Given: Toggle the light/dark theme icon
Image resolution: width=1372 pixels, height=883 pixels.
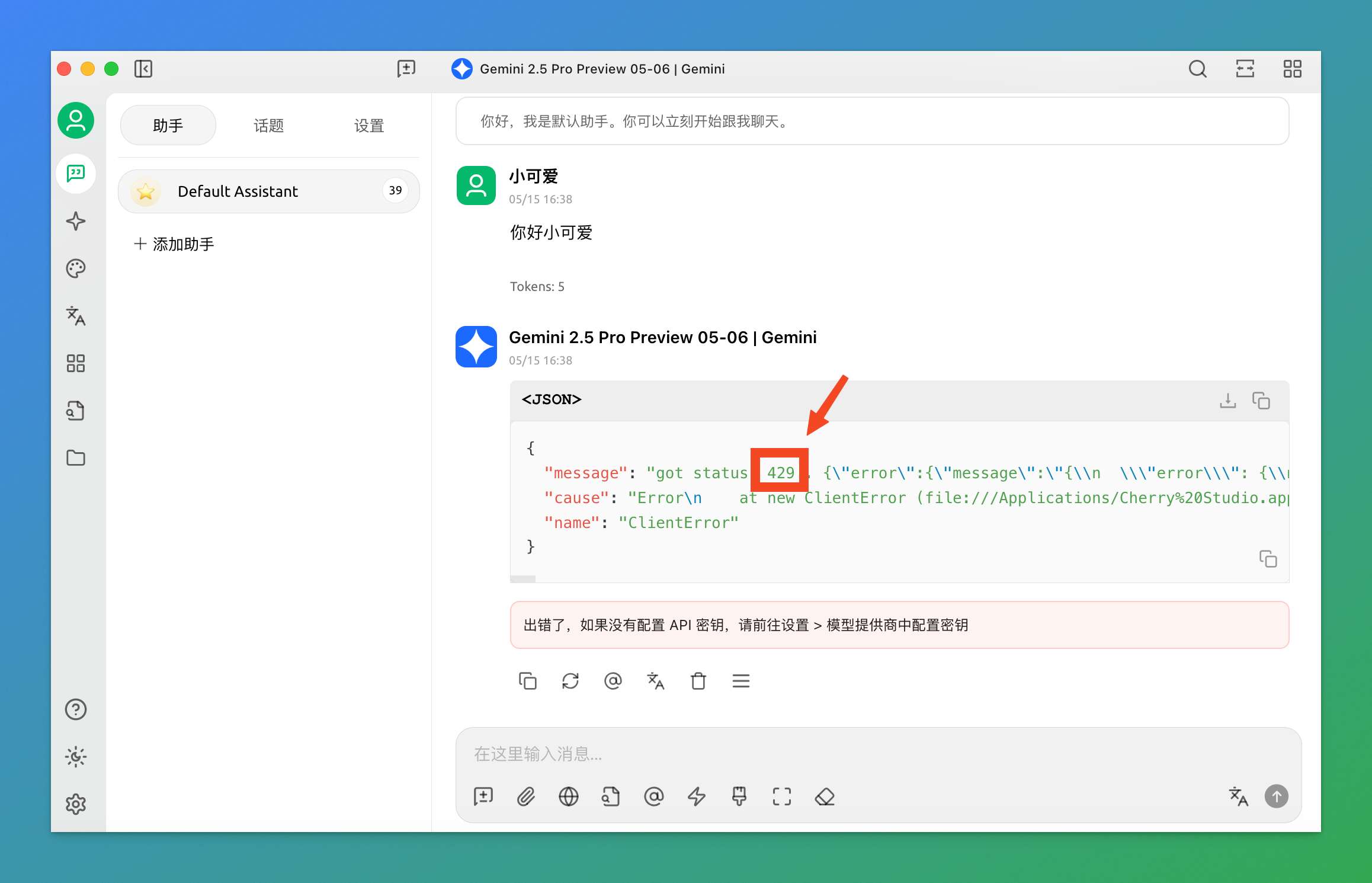Looking at the screenshot, I should (76, 757).
